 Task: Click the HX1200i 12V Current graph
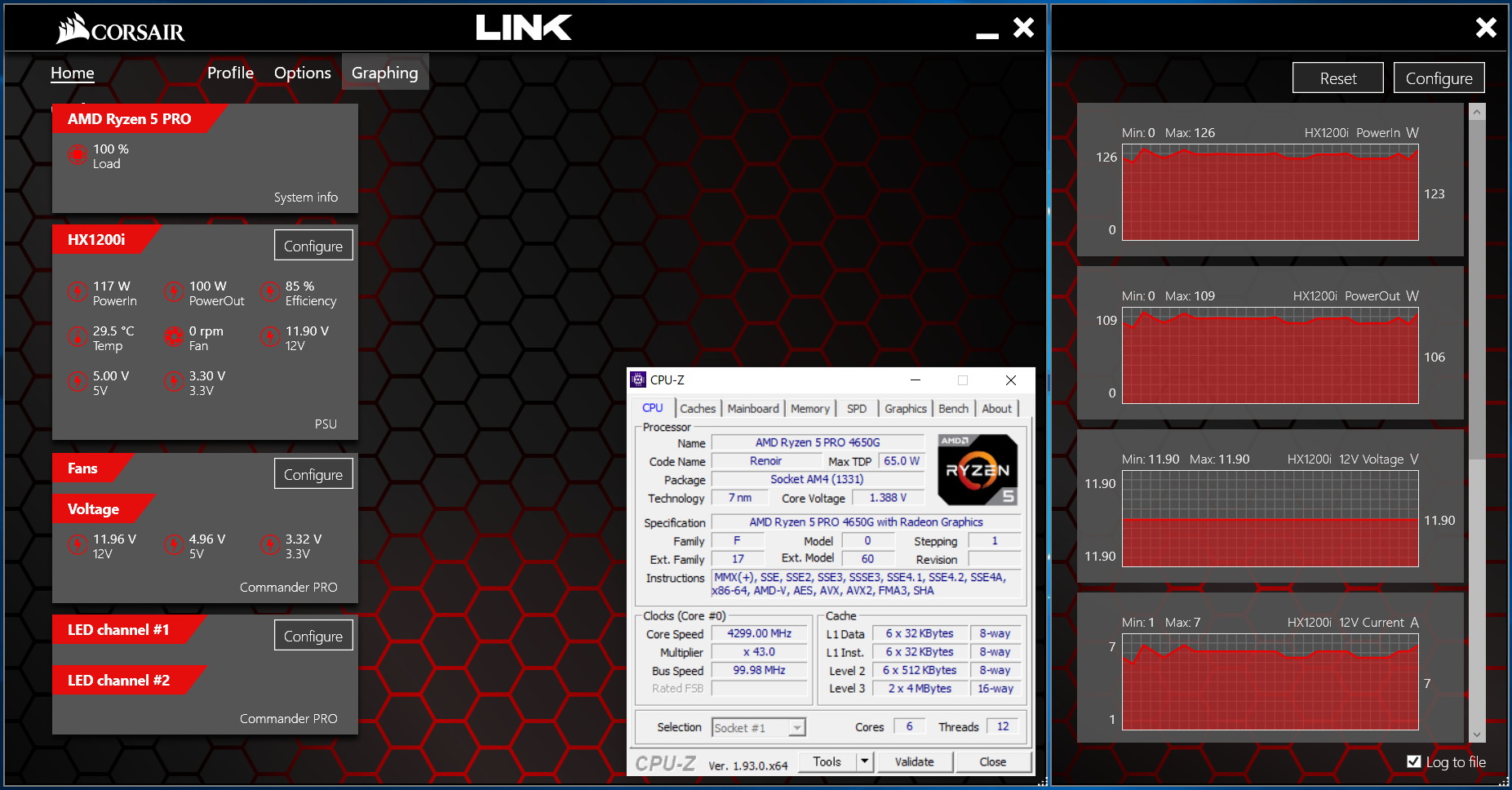1270,682
